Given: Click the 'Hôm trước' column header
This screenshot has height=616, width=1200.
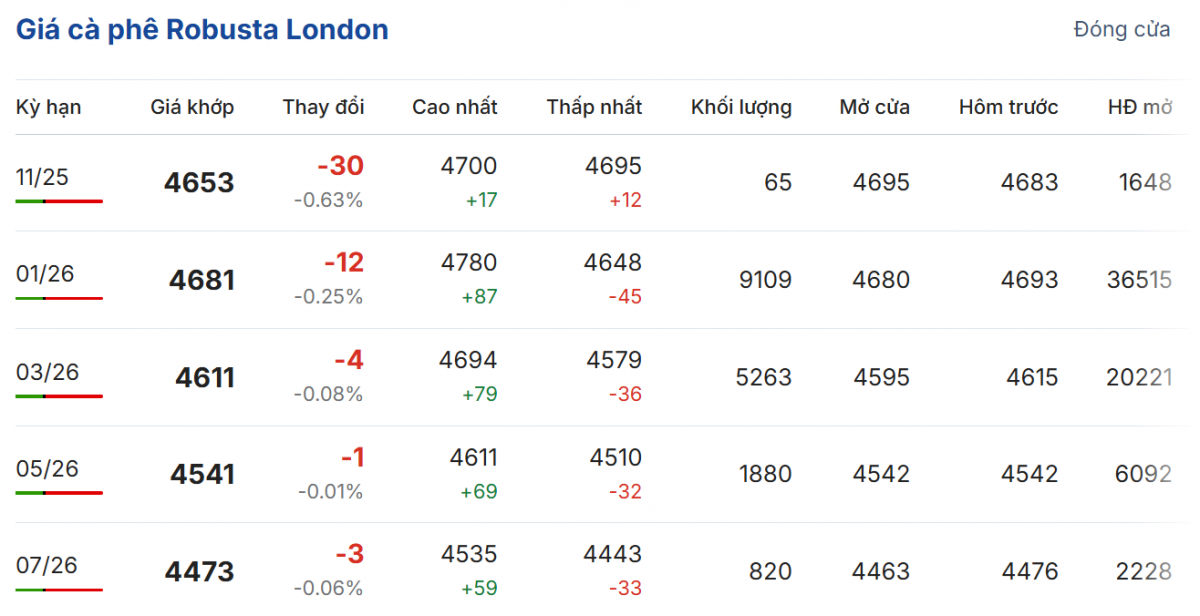Looking at the screenshot, I should point(1008,107).
